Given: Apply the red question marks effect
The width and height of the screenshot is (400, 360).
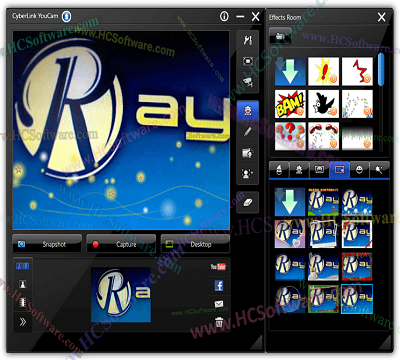Looking at the screenshot, I should click(290, 136).
